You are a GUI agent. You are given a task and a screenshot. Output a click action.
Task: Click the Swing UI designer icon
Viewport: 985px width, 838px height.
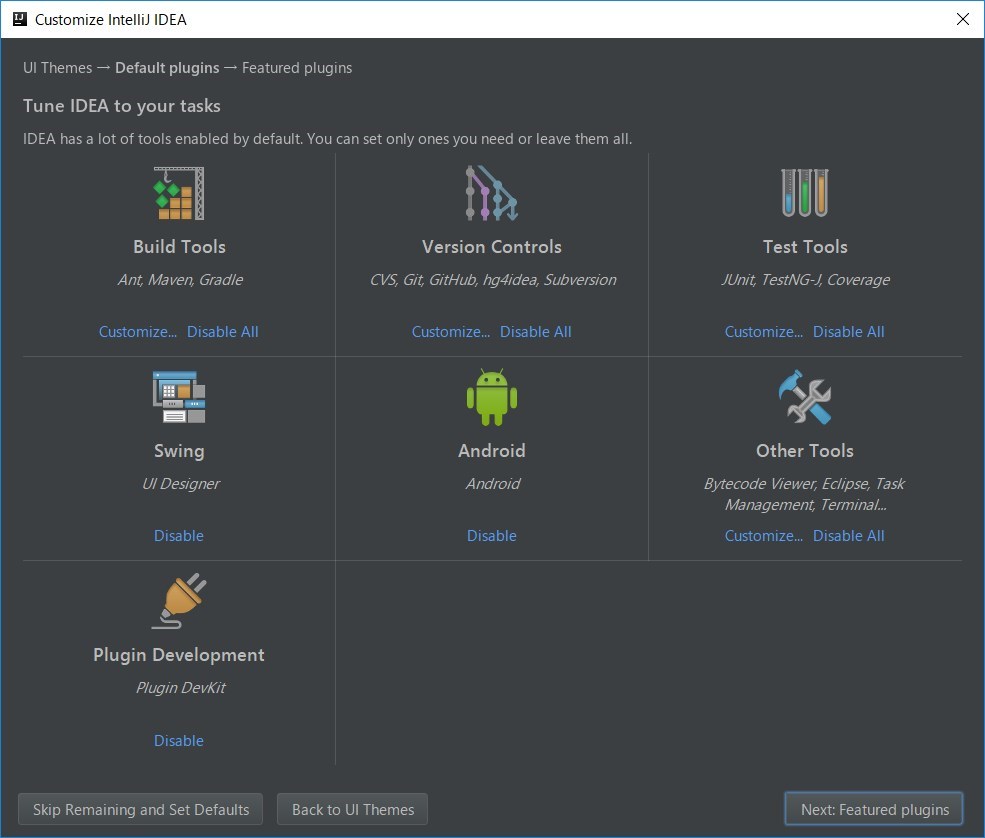pyautogui.click(x=179, y=397)
